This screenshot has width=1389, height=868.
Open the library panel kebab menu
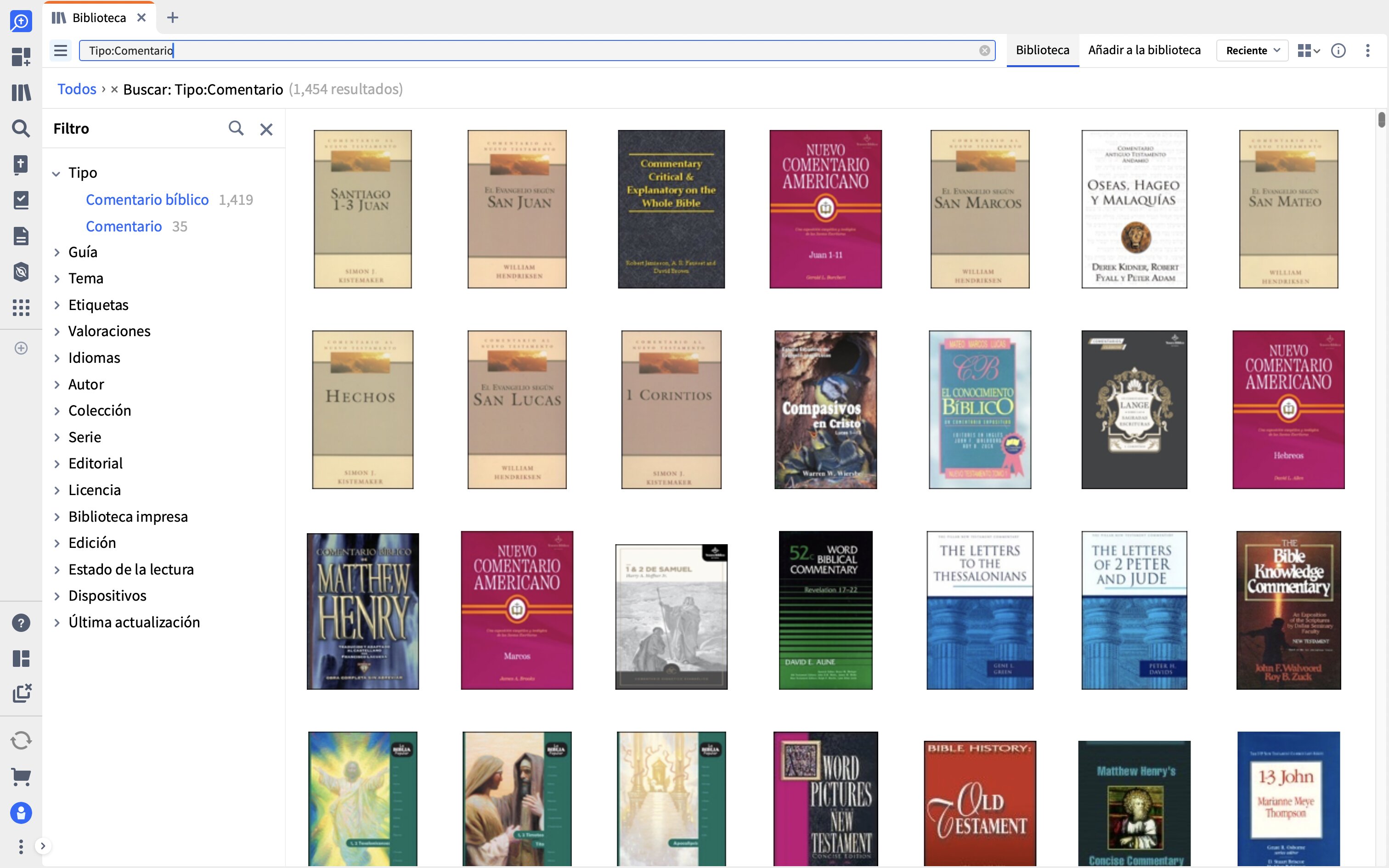[1368, 51]
